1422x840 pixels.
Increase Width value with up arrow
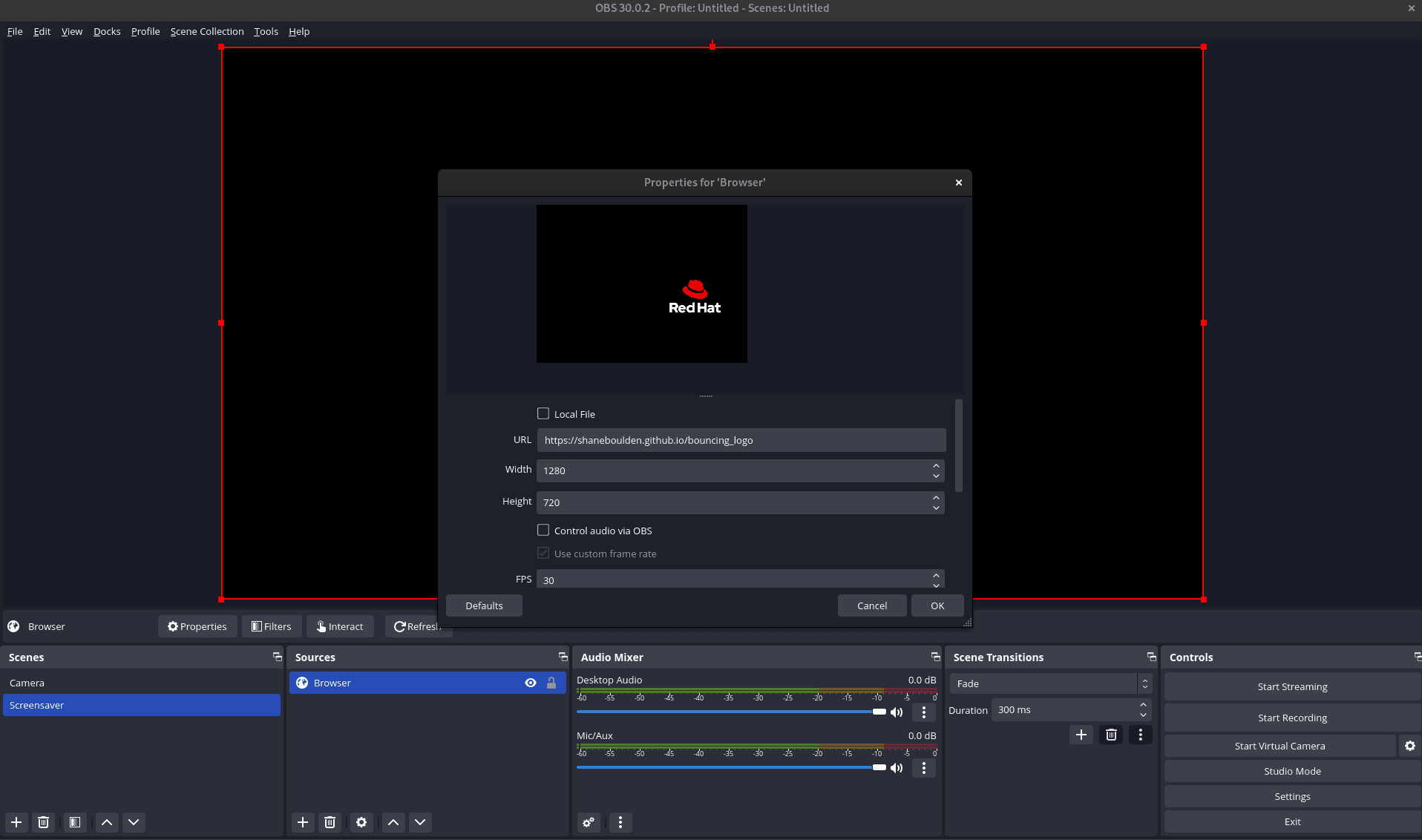[x=936, y=465]
